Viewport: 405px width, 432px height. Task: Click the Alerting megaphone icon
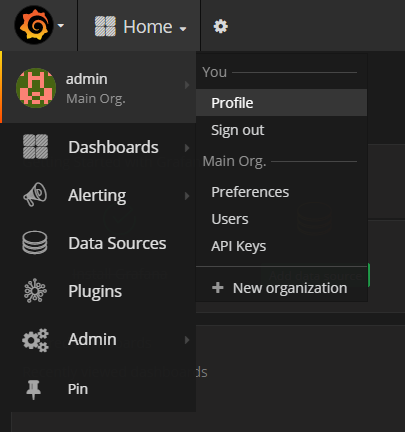[x=35, y=194]
